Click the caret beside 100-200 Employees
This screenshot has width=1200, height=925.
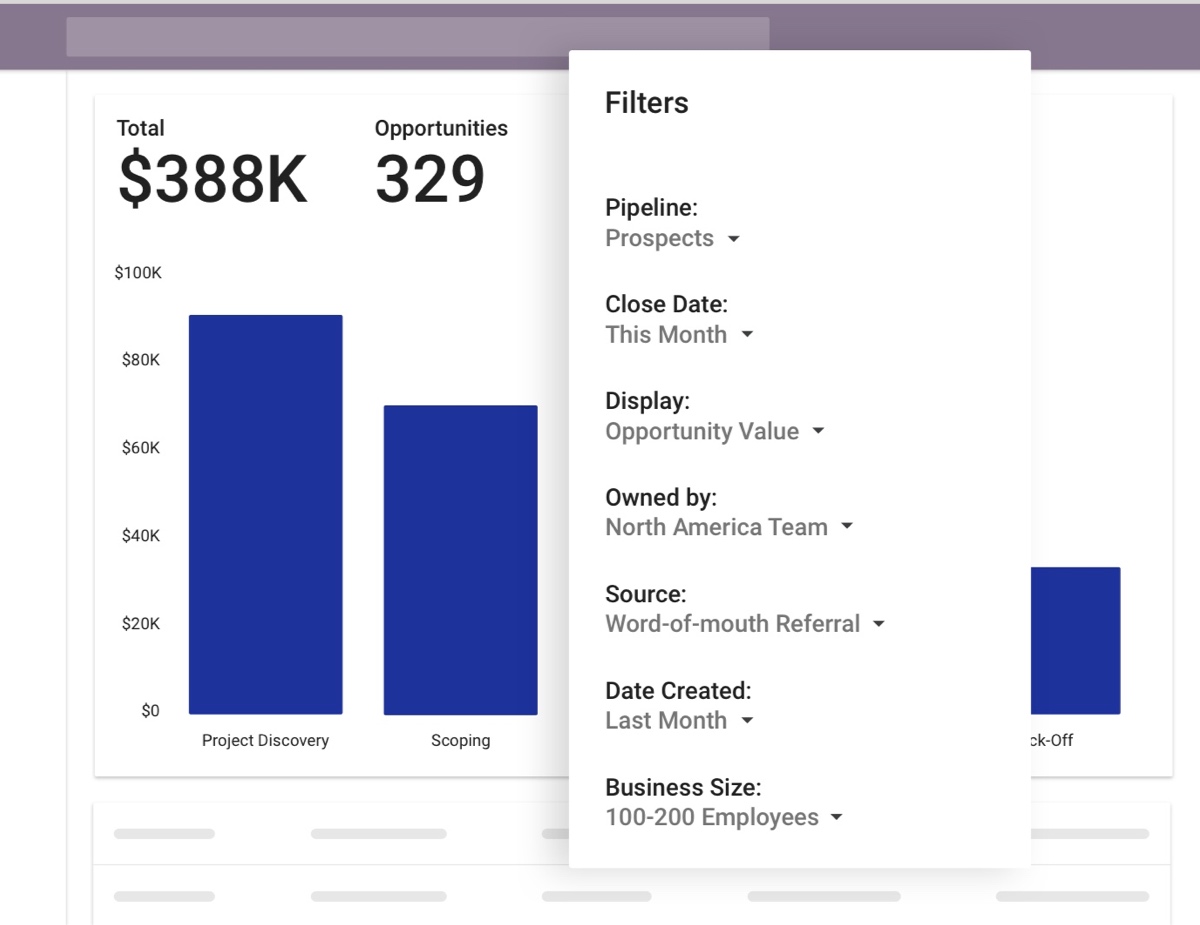point(837,818)
